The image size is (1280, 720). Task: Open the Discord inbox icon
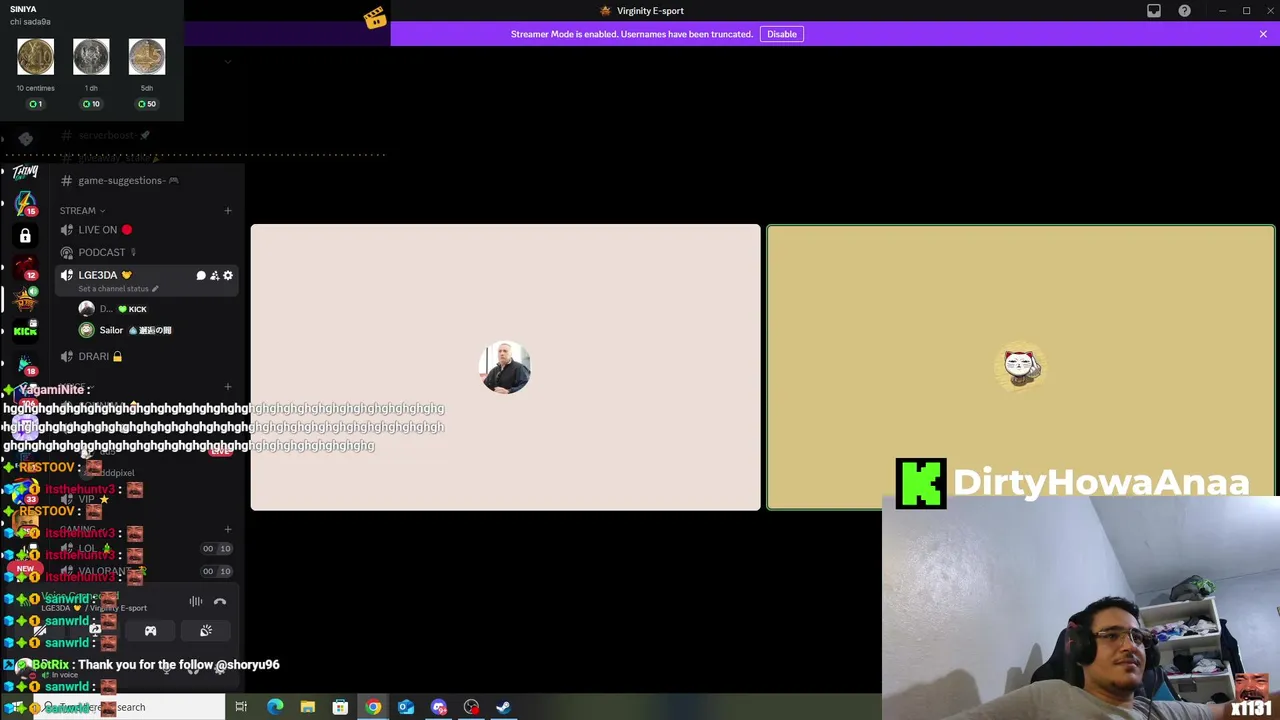[1154, 11]
